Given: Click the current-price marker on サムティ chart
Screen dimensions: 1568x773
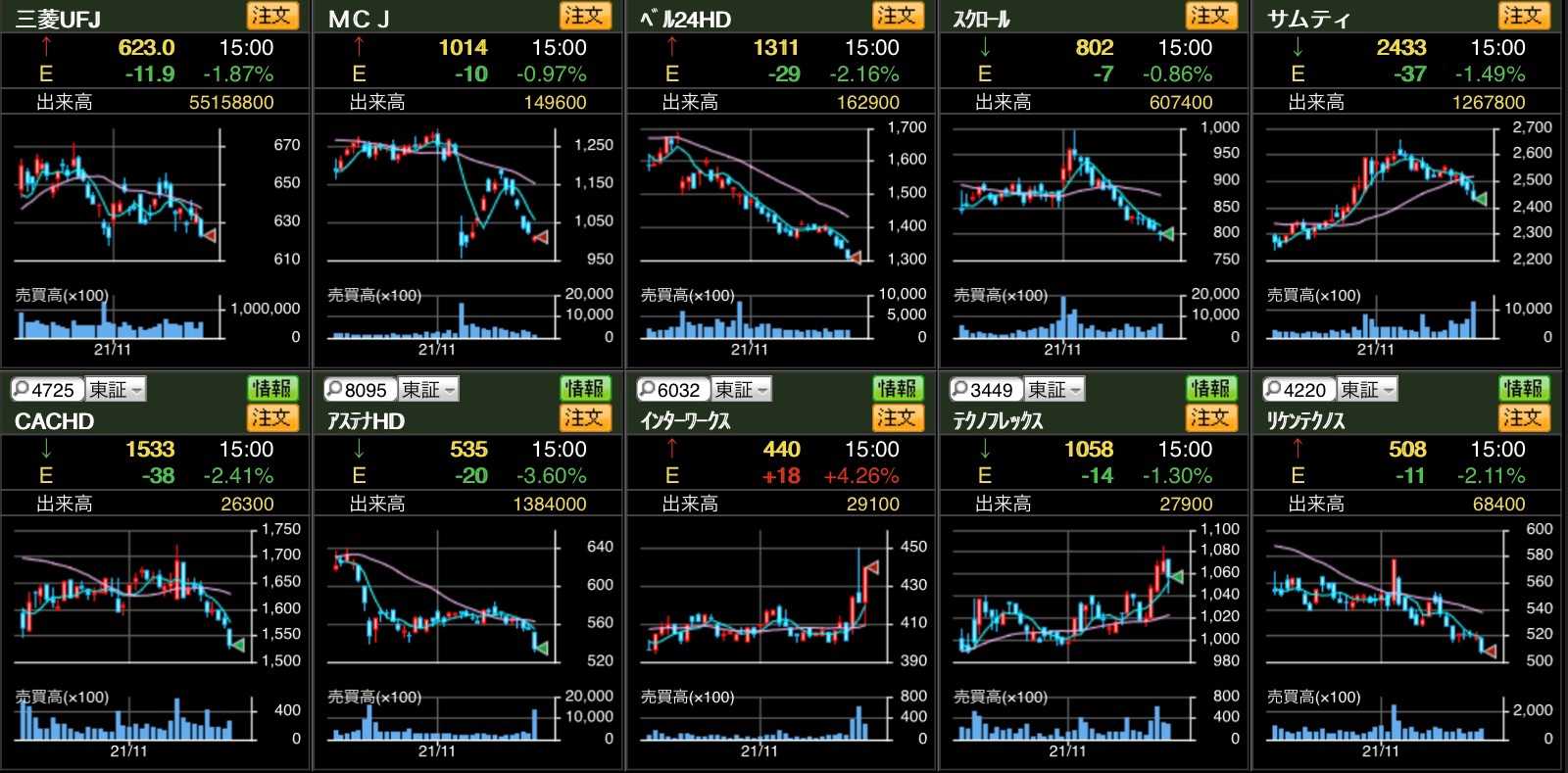Looking at the screenshot, I should click(1479, 199).
